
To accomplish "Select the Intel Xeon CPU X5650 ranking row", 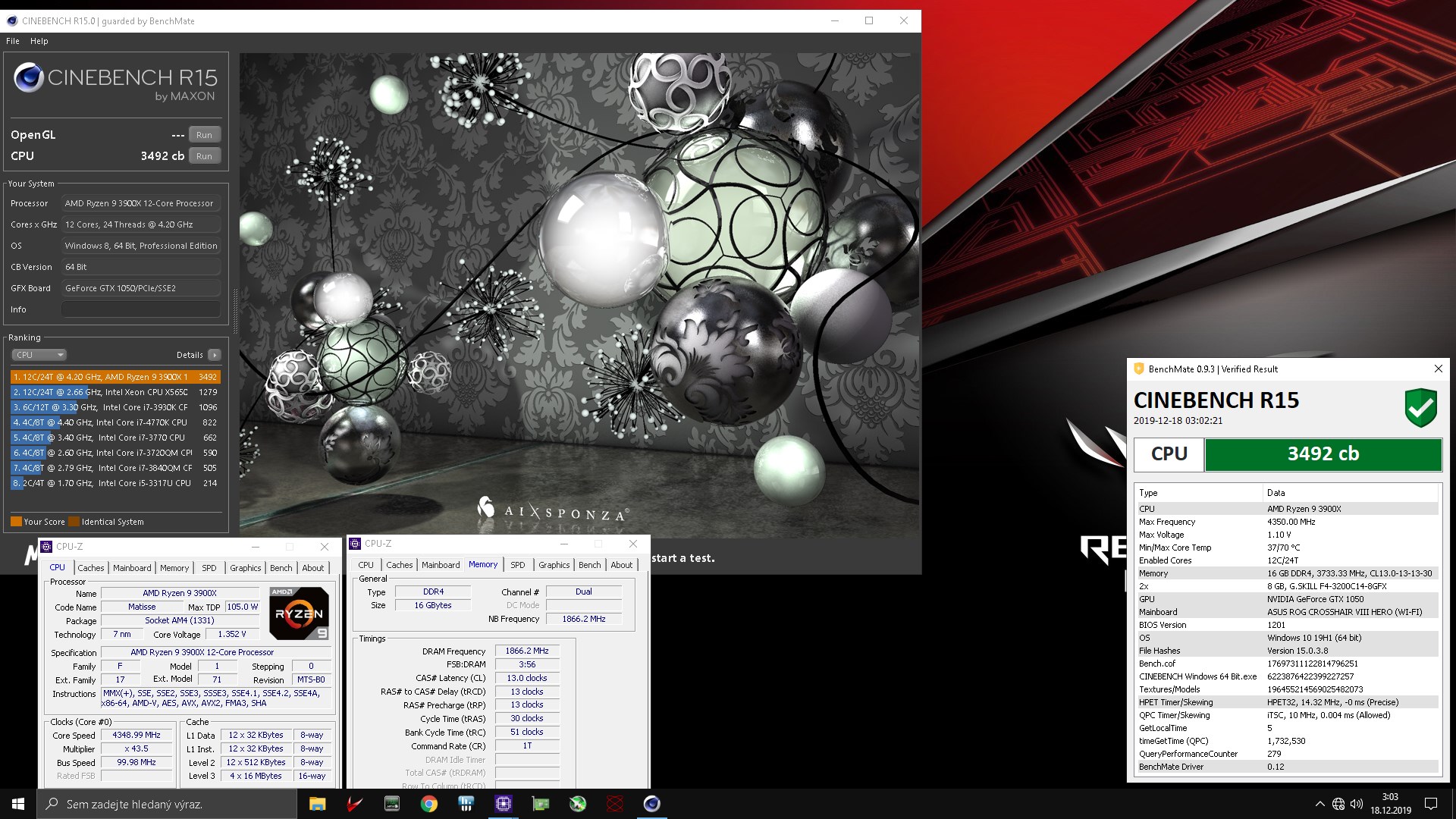I will [x=115, y=392].
